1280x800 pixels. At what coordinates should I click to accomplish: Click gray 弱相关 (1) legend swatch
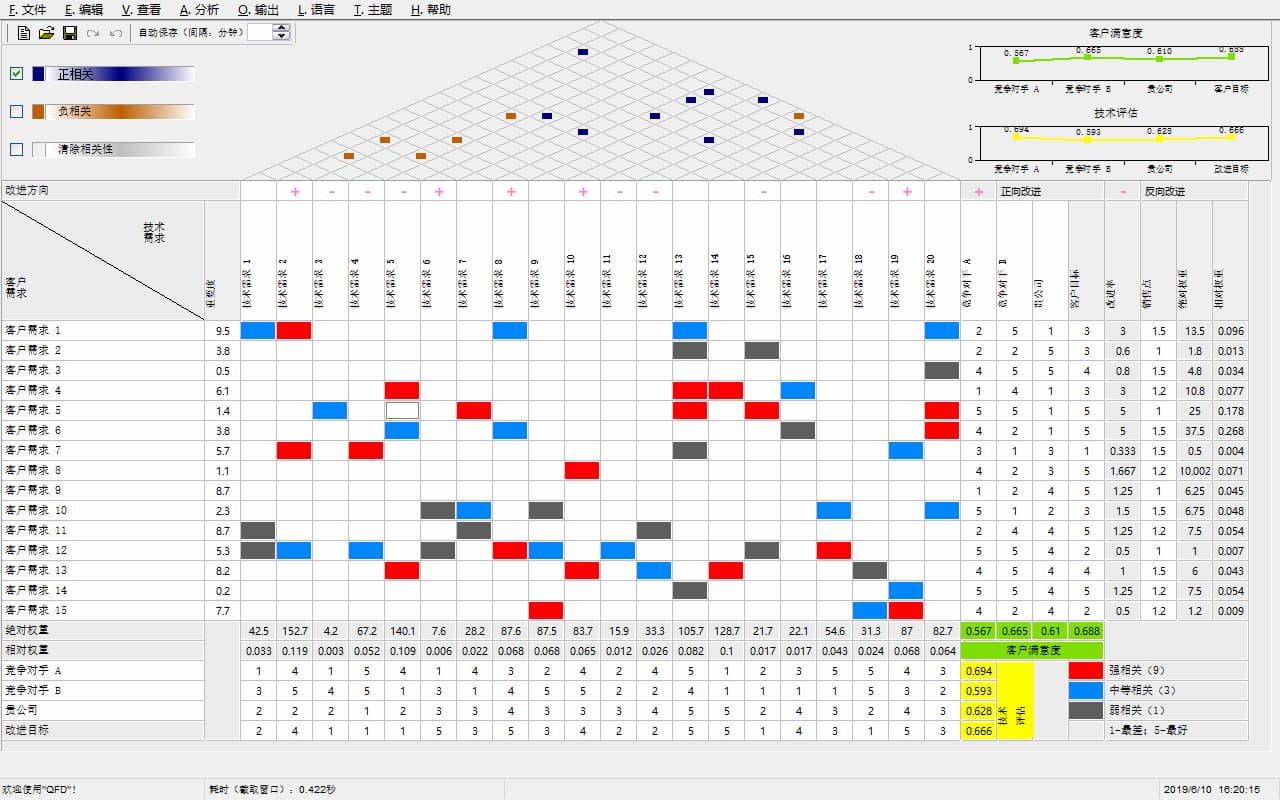point(1086,710)
